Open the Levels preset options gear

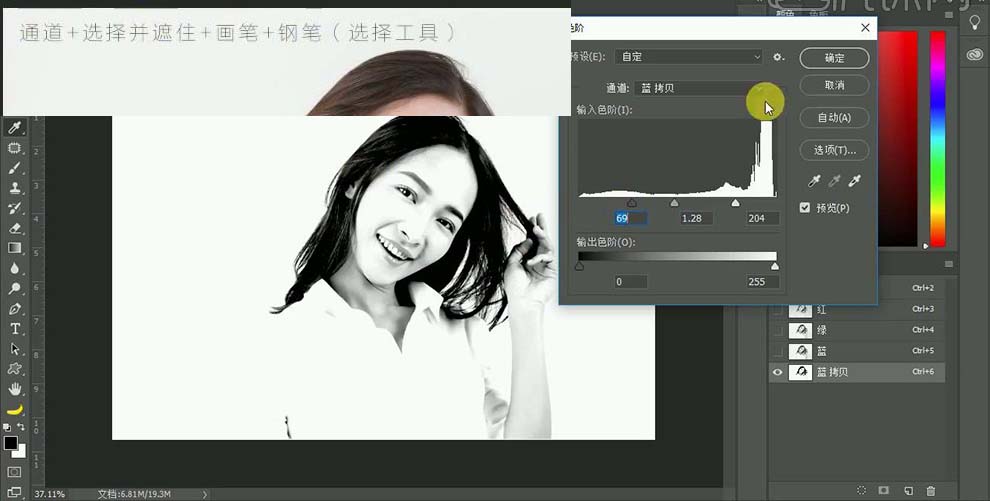coord(778,57)
